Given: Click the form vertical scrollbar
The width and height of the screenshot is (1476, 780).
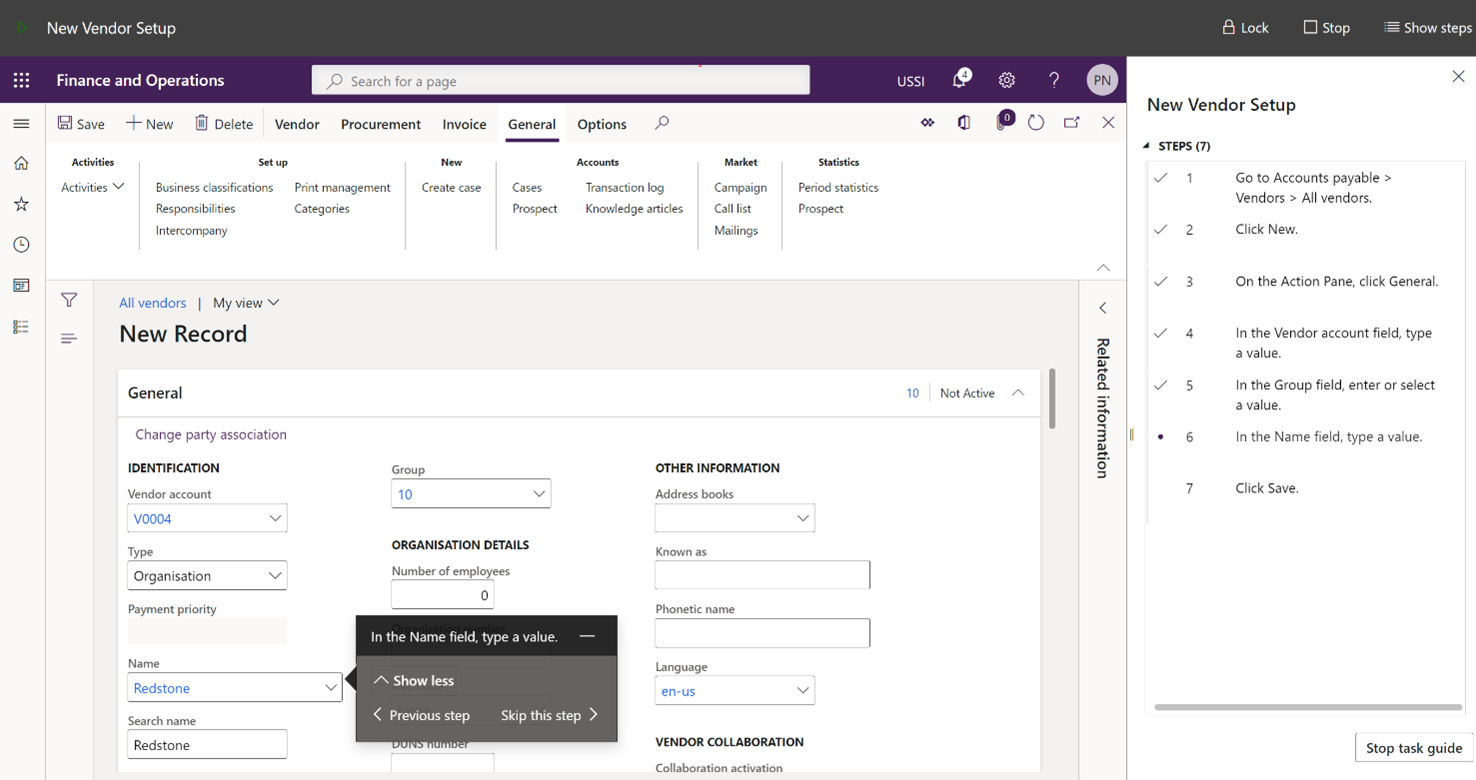Looking at the screenshot, I should (1052, 398).
